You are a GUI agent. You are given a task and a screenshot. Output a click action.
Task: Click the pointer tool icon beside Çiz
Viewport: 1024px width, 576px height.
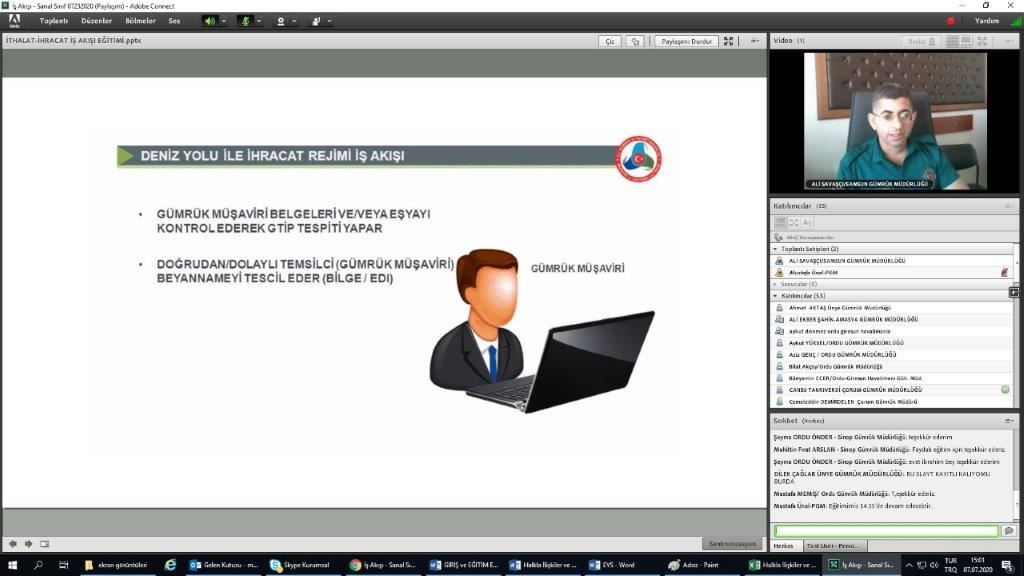click(635, 41)
